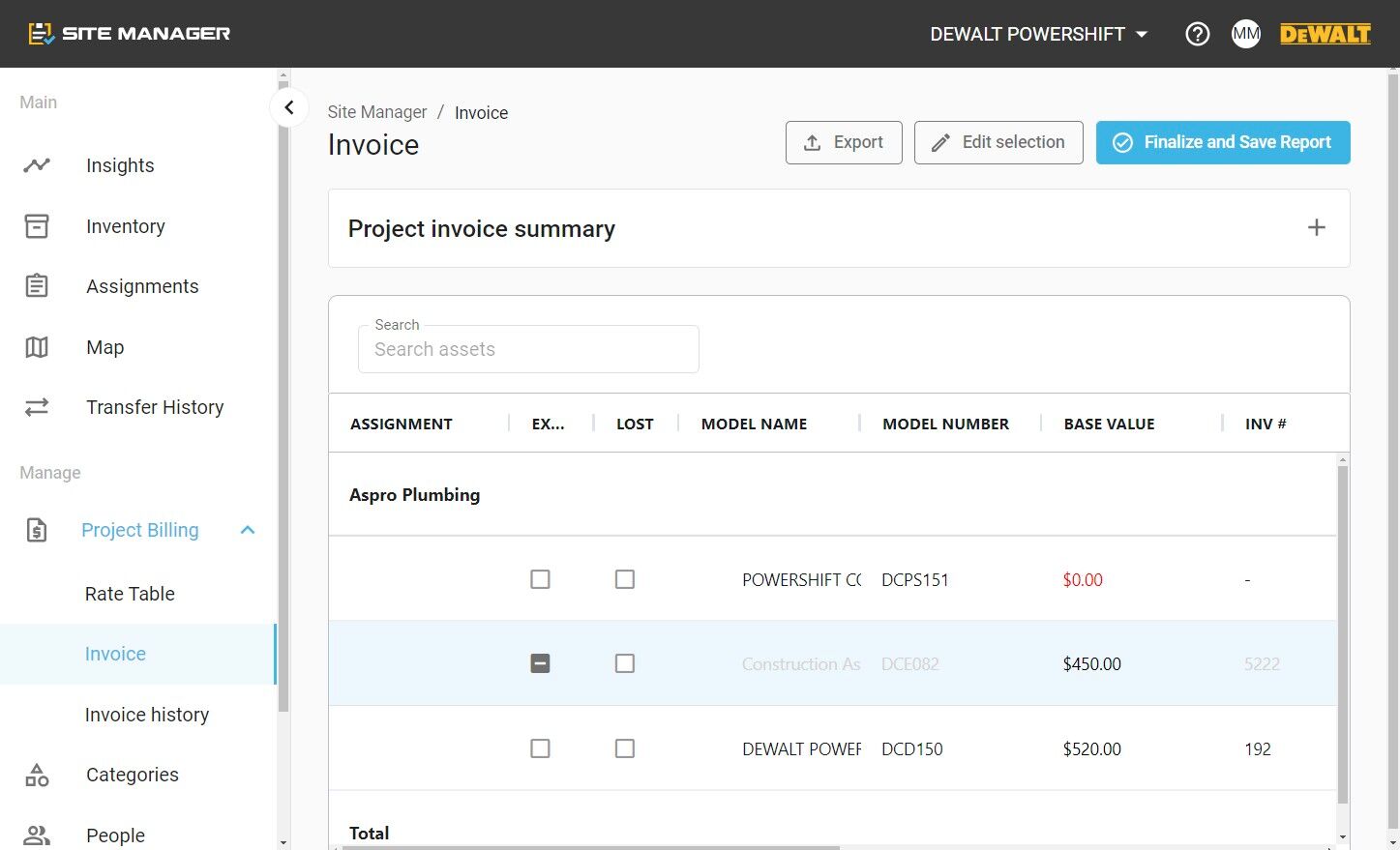Click the MM user avatar
Viewport: 1400px width, 850px height.
point(1246,34)
